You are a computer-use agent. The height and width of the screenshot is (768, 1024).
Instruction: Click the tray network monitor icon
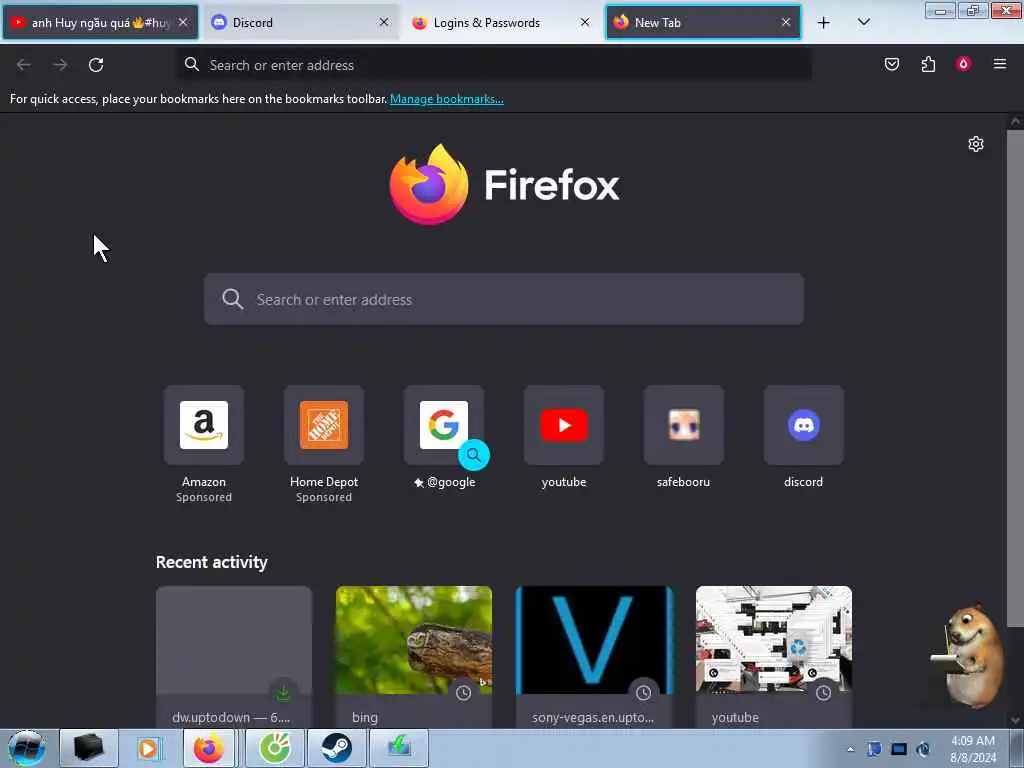899,749
